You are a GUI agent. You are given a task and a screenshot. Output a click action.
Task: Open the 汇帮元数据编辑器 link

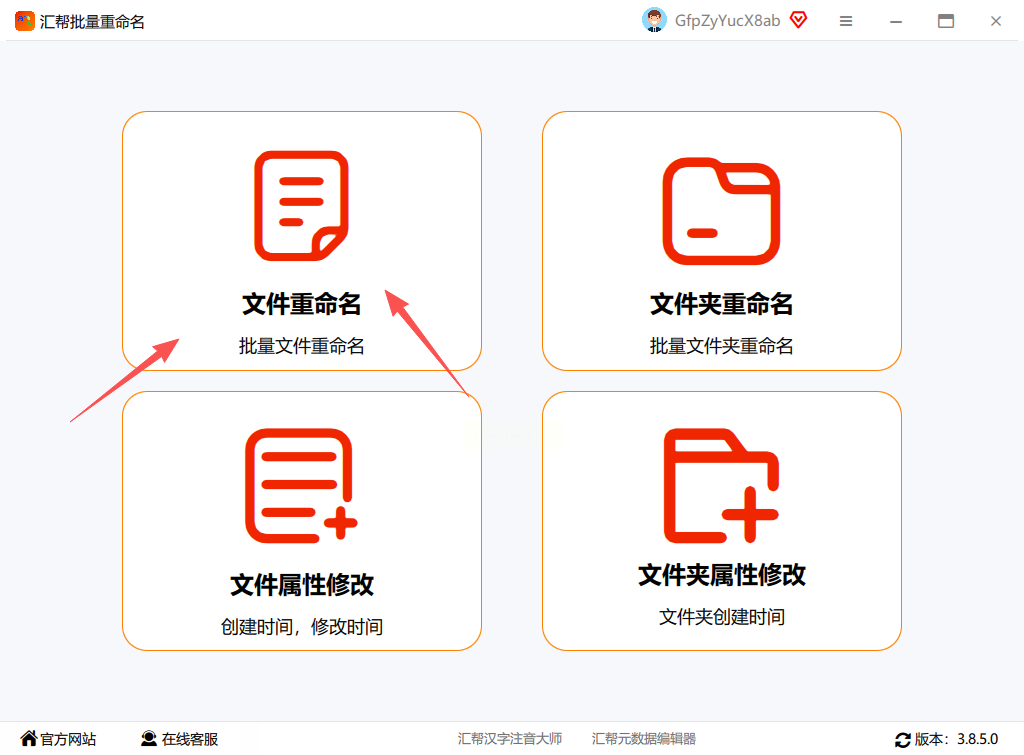[643, 738]
